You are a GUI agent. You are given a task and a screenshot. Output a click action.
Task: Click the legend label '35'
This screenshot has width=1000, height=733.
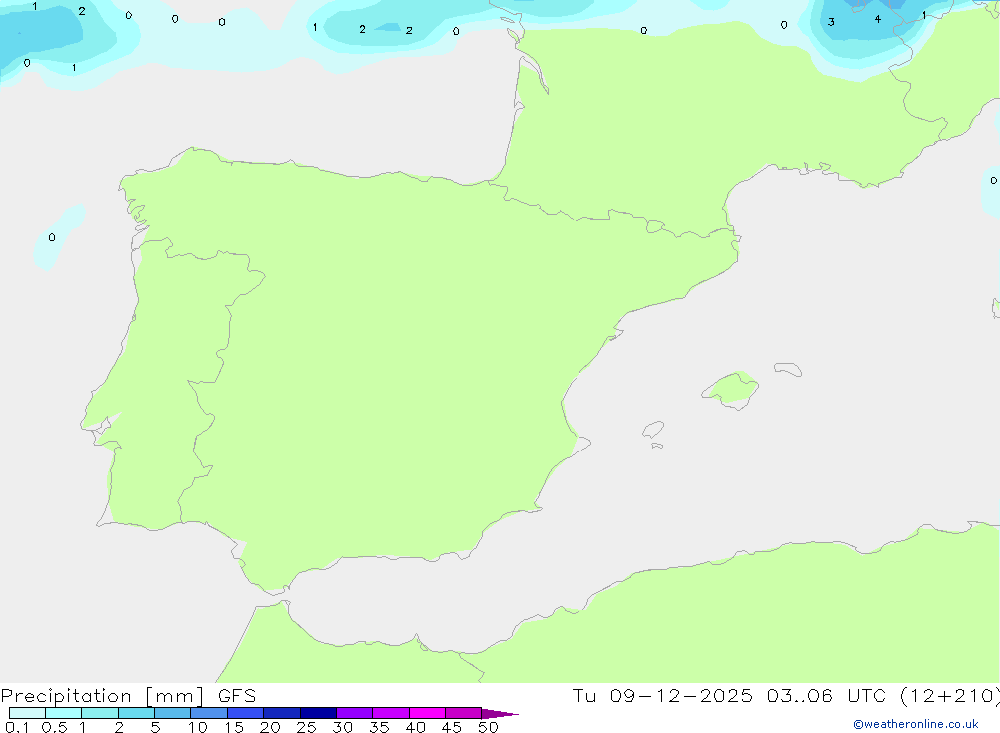tap(379, 727)
